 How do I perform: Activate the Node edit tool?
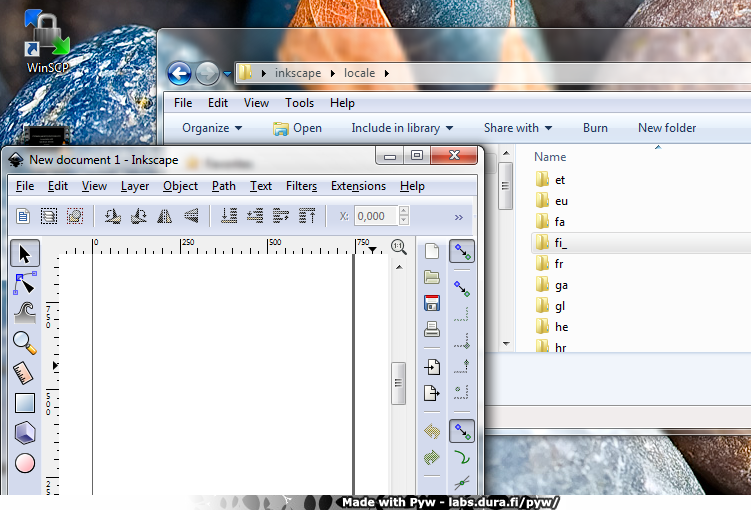(25, 283)
